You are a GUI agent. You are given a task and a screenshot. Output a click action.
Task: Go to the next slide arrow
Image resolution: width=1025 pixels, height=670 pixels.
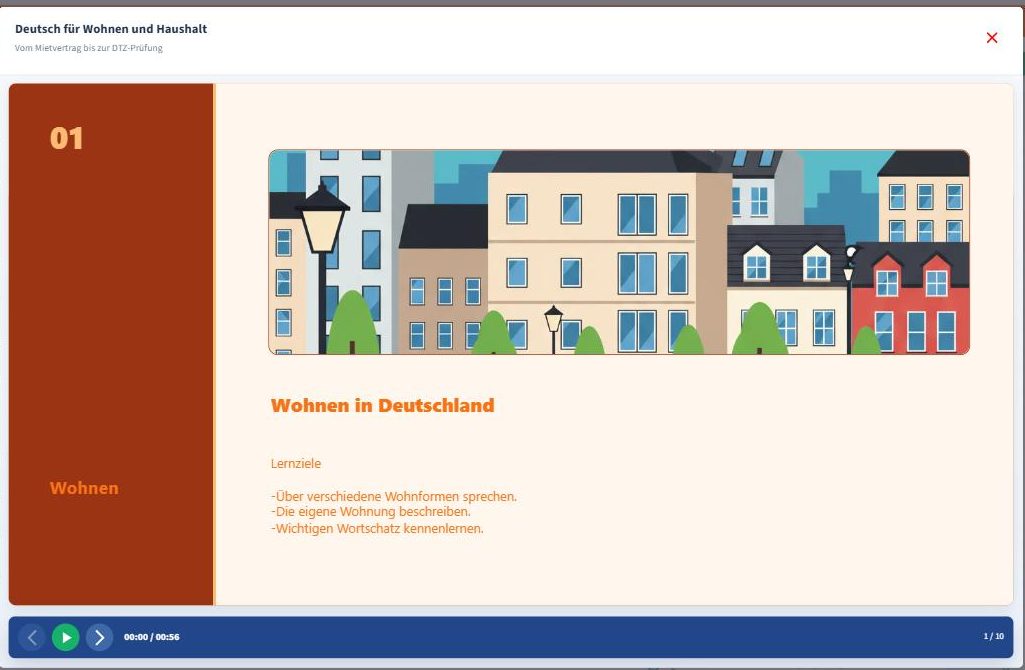99,637
